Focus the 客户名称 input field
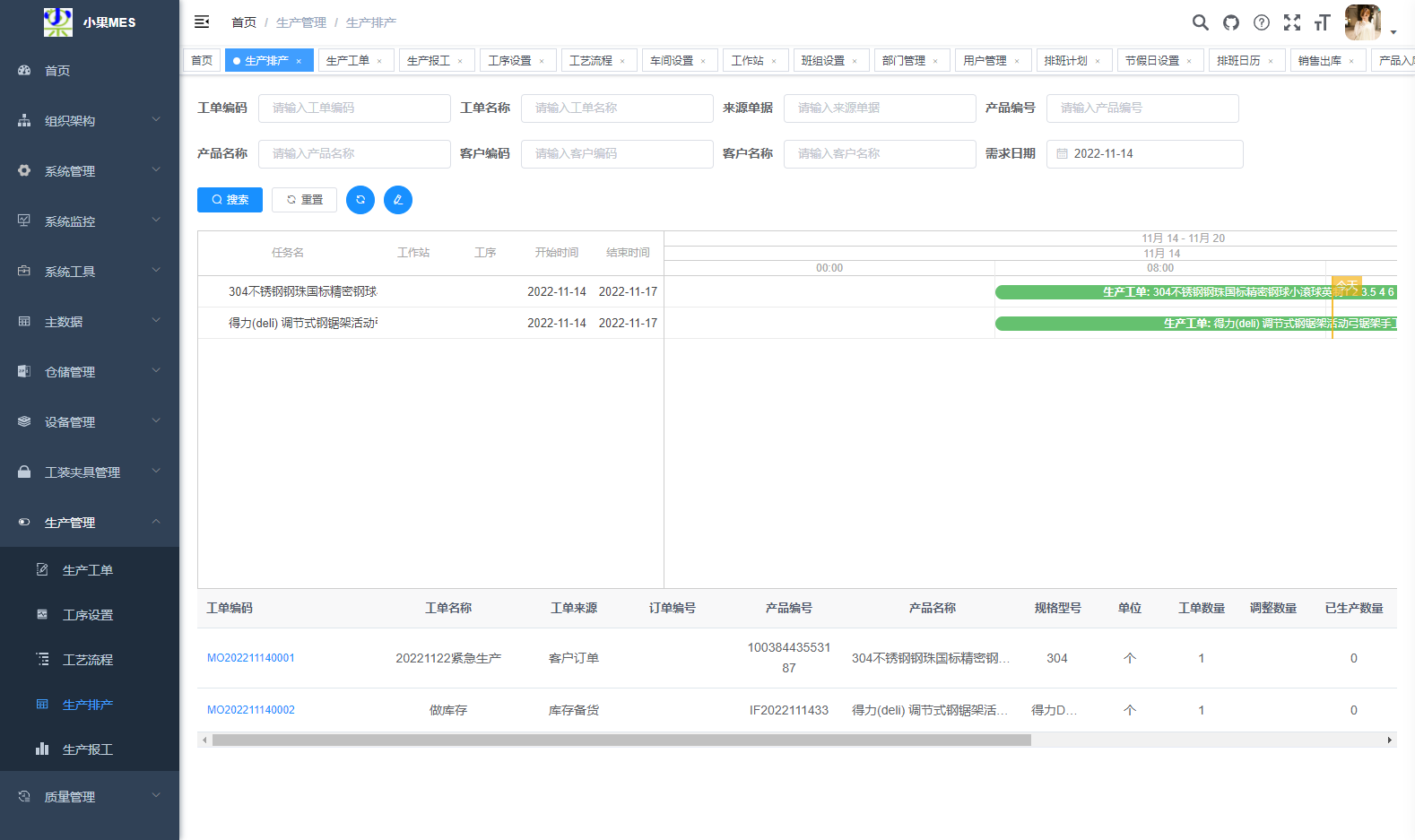 (880, 153)
